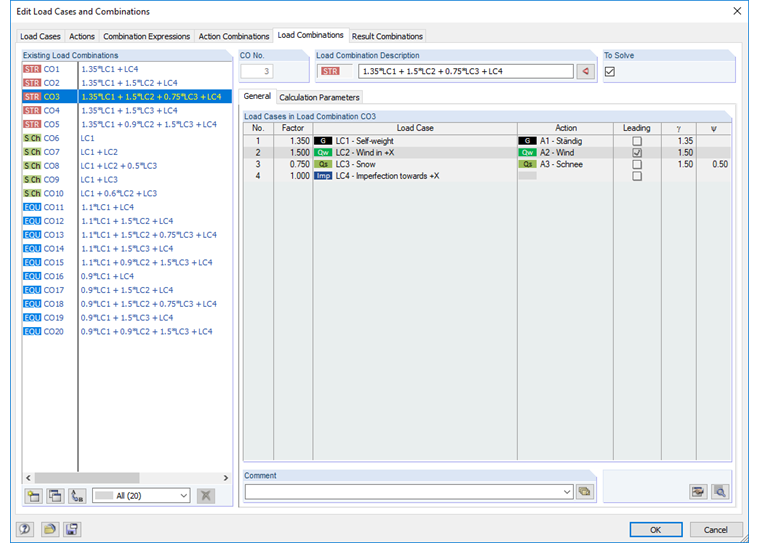
Task: Copy the selected load combination icon
Action: [x=55, y=495]
